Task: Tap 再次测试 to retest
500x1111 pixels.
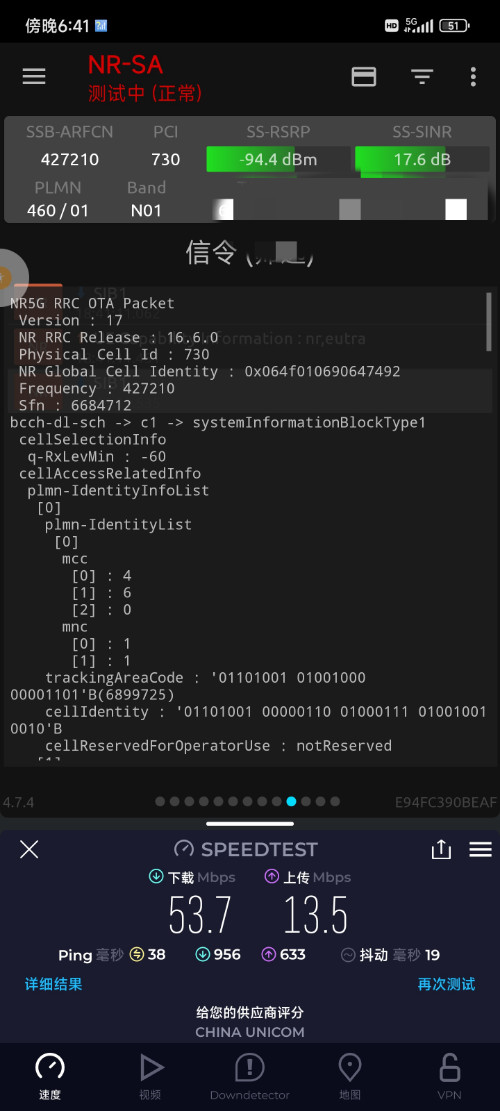Action: [446, 984]
